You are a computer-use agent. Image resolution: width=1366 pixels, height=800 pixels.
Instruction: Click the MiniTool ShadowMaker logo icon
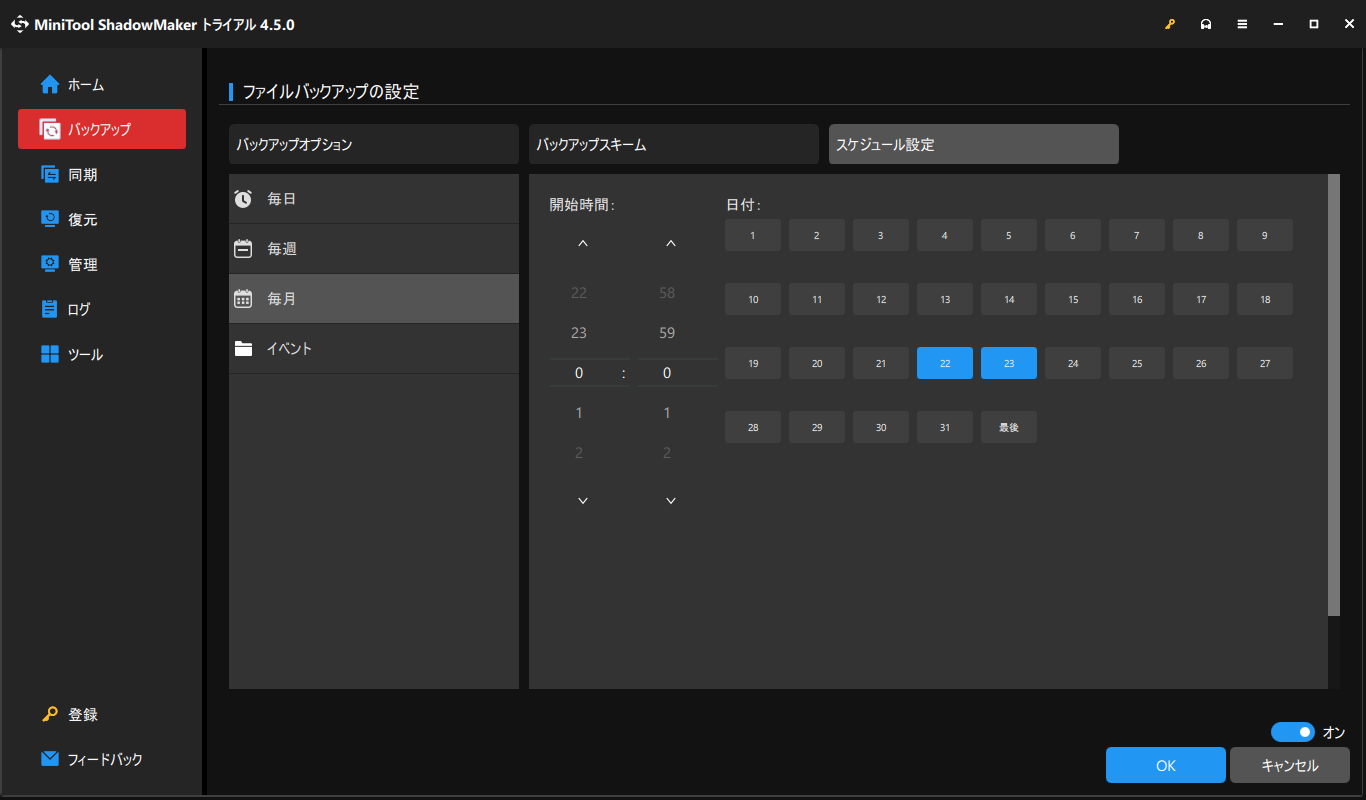pos(19,24)
